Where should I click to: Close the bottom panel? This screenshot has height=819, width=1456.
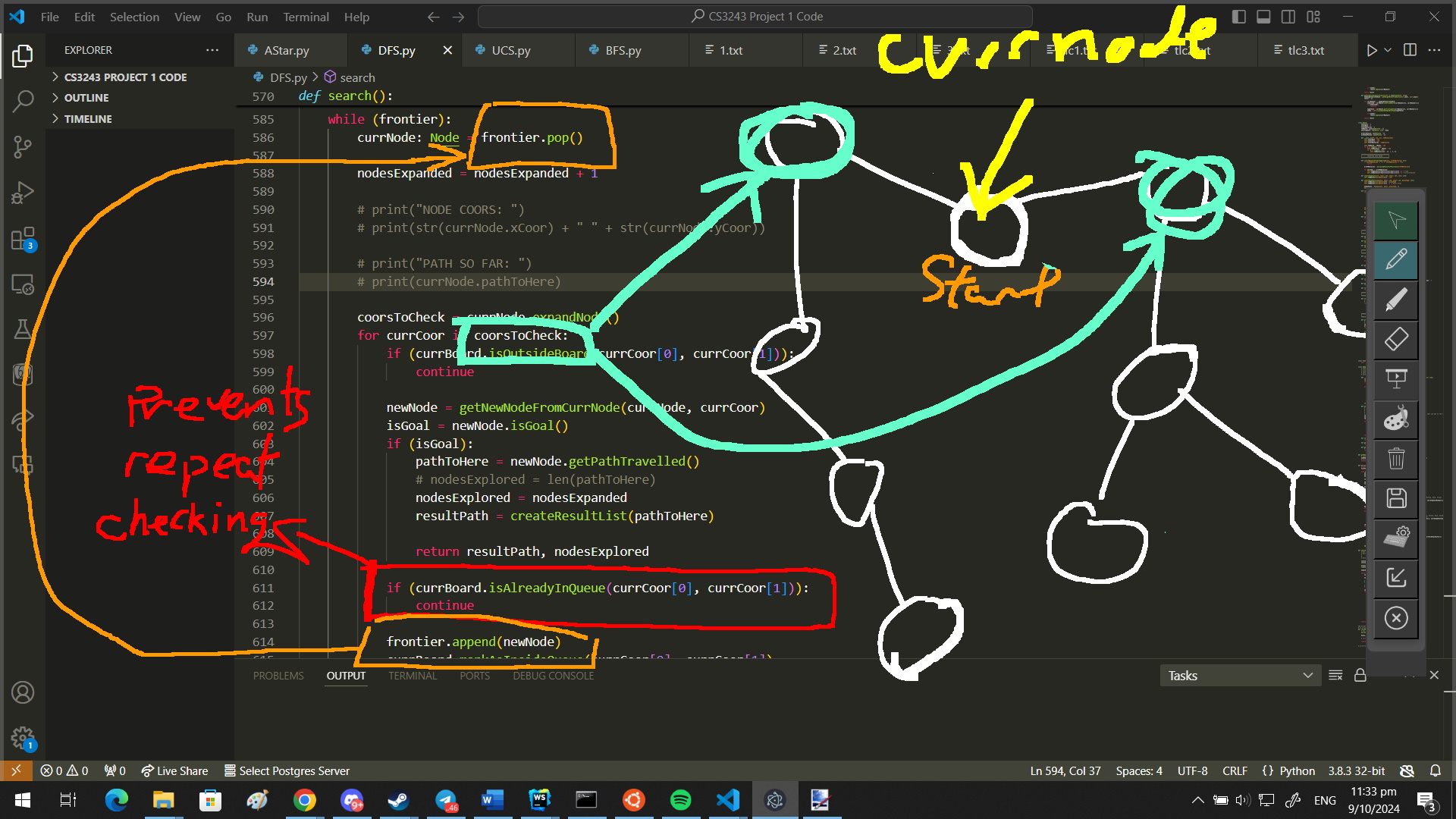click(1434, 675)
